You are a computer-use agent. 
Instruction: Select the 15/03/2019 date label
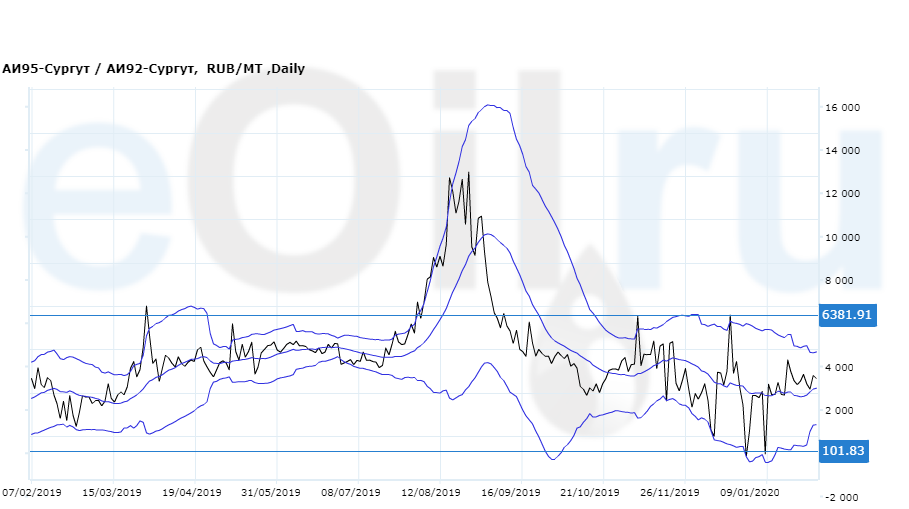112,492
